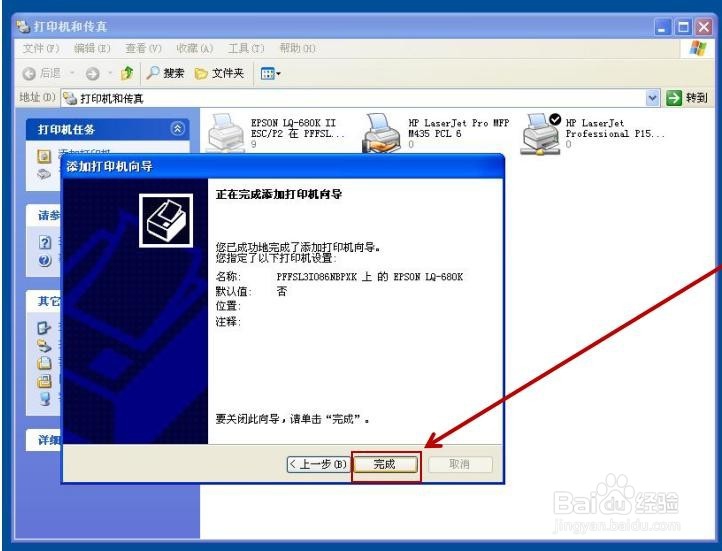Click the first icon under 其它 section
The width and height of the screenshot is (722, 551).
[x=44, y=328]
